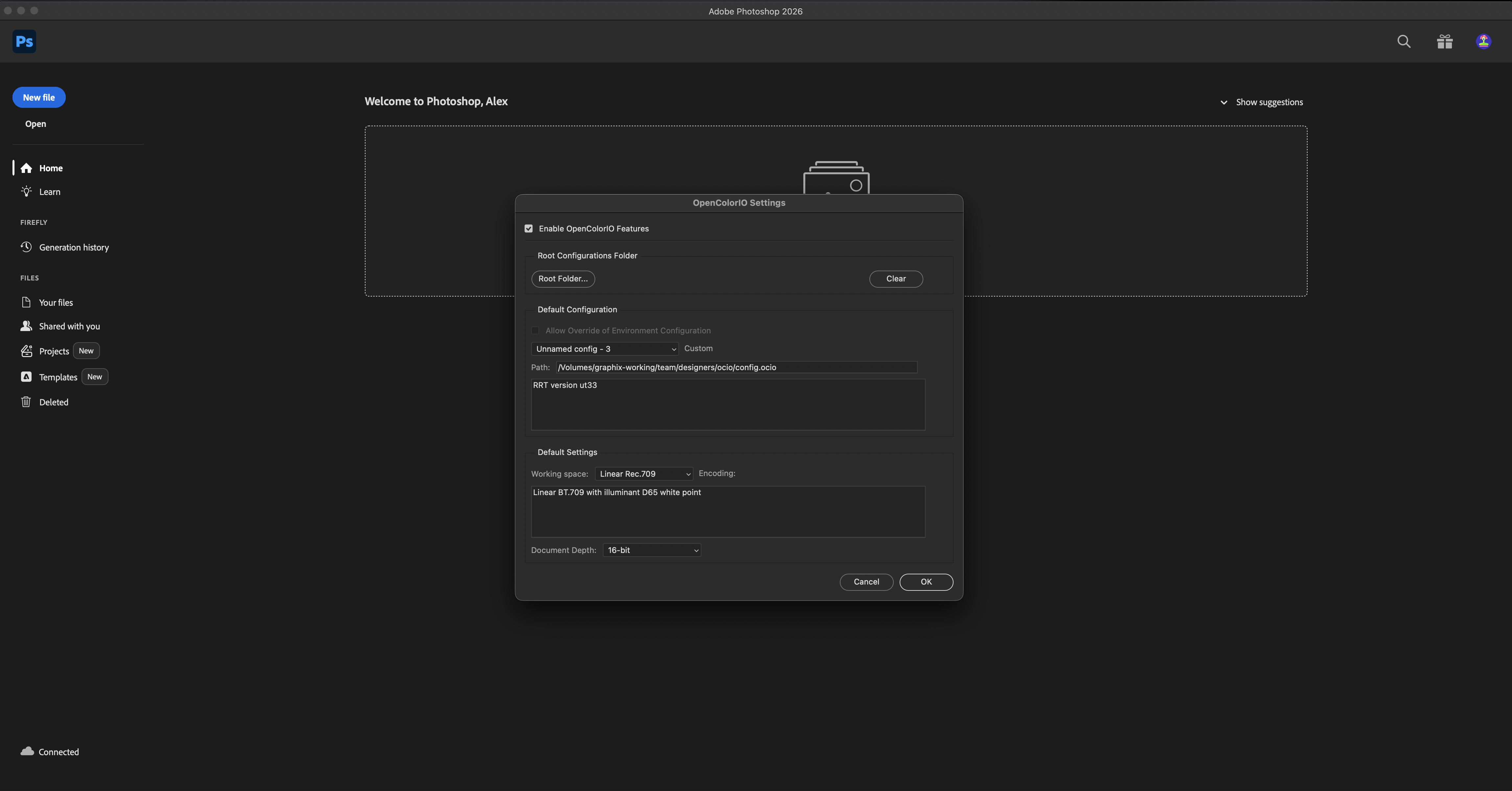Open the Unnamed config - 3 dropdown

[604, 349]
